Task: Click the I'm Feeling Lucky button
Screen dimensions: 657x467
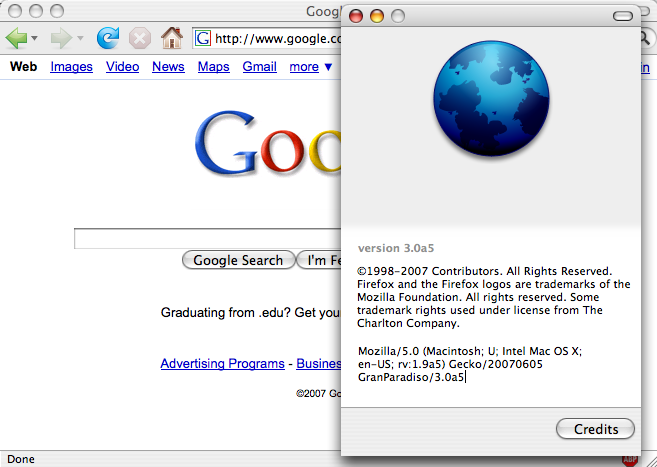Action: pos(319,260)
